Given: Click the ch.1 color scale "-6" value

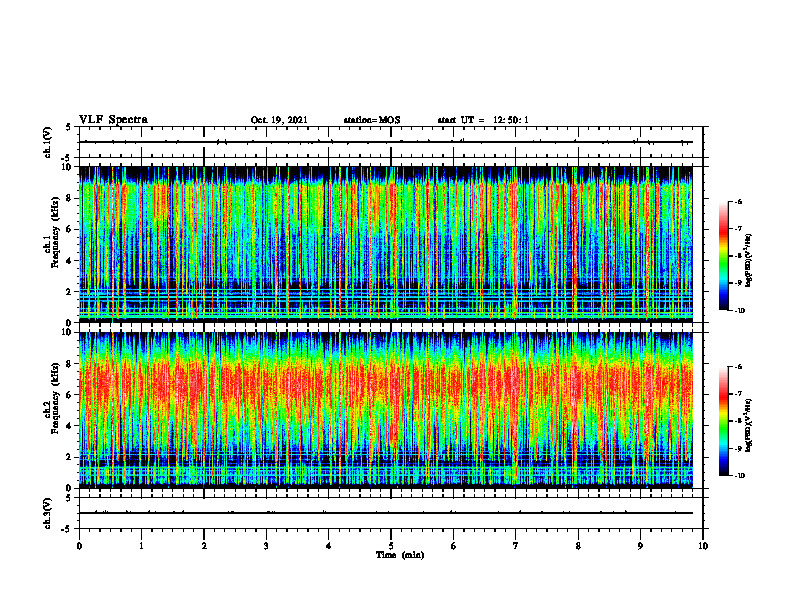Looking at the screenshot, I should point(738,201).
